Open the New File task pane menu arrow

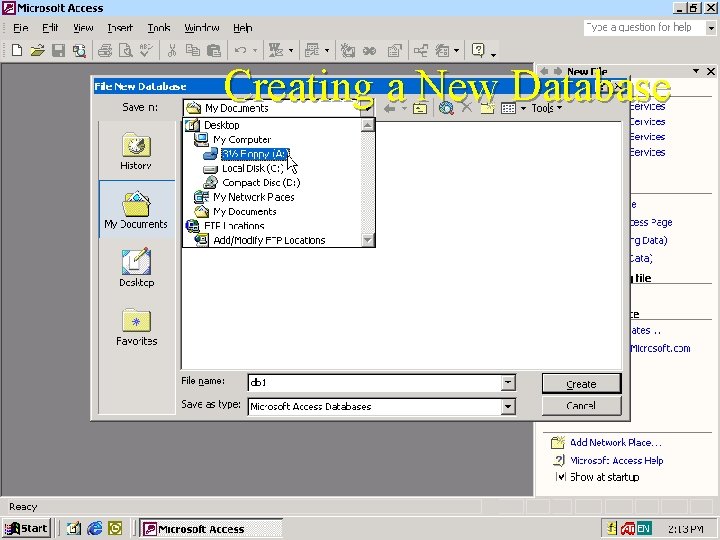696,71
